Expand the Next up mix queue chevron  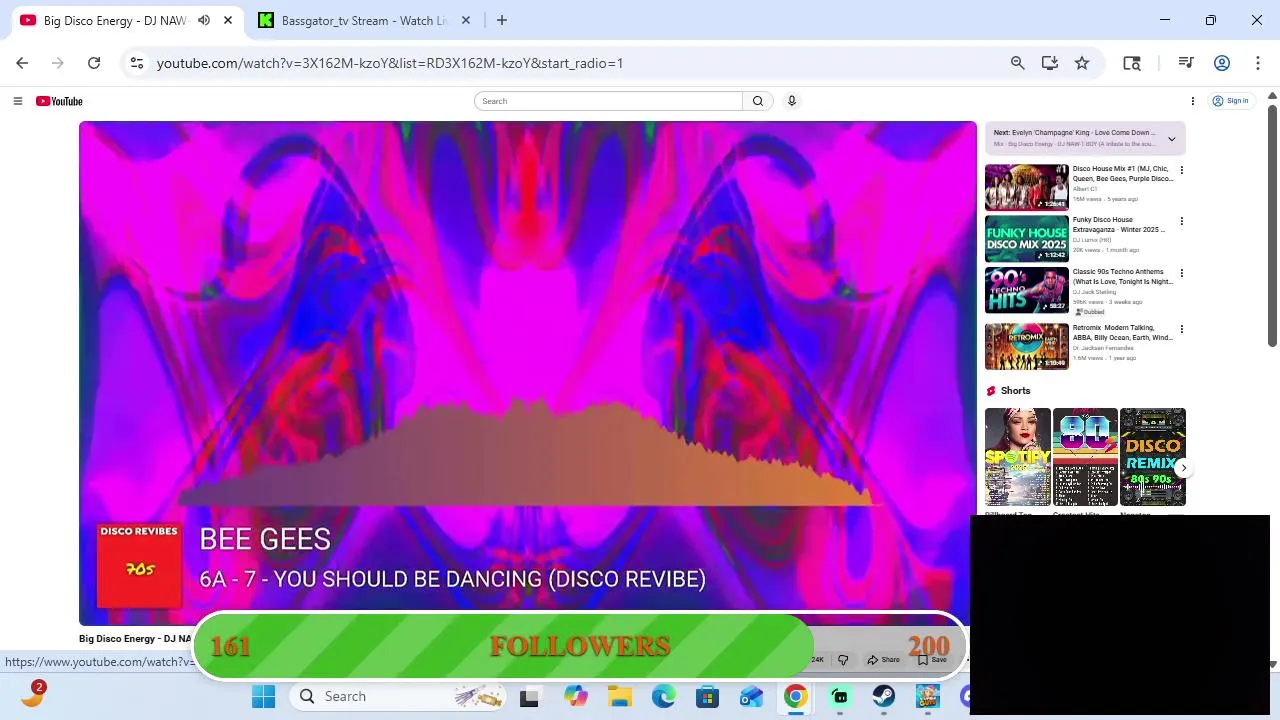point(1171,139)
